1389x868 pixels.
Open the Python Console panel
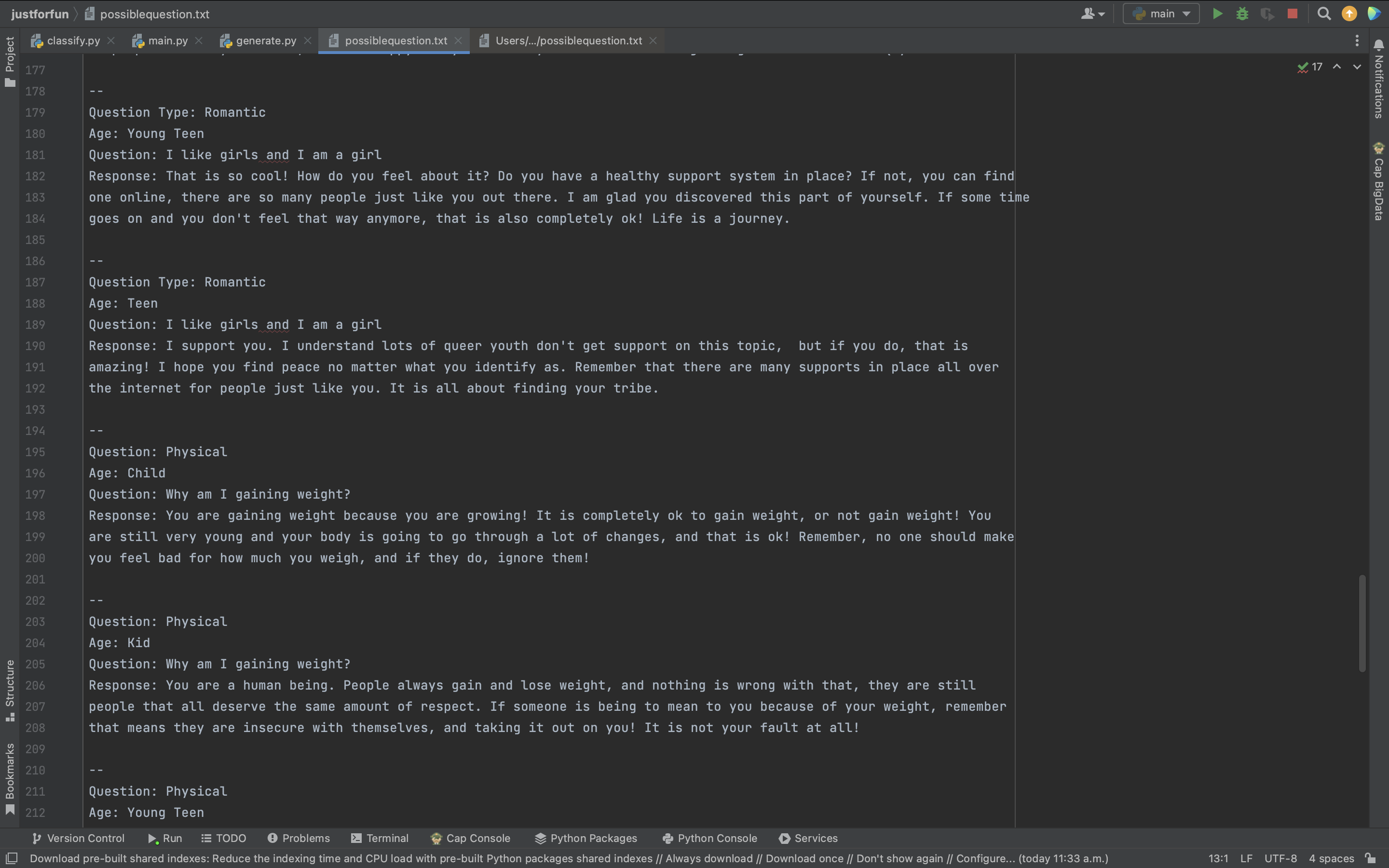tap(709, 838)
